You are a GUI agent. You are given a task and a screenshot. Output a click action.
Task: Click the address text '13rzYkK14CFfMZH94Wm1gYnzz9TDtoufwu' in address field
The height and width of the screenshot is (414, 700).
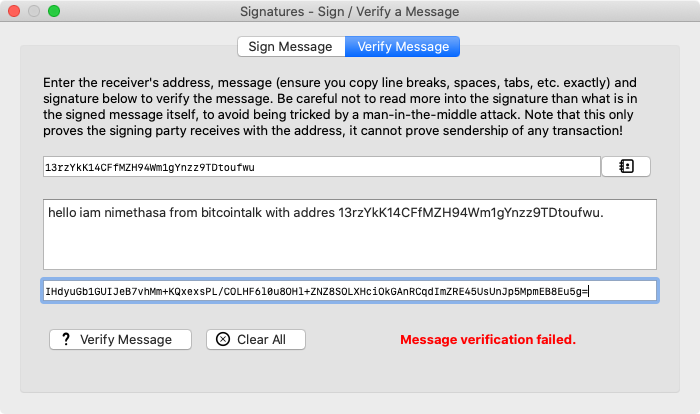(150, 167)
